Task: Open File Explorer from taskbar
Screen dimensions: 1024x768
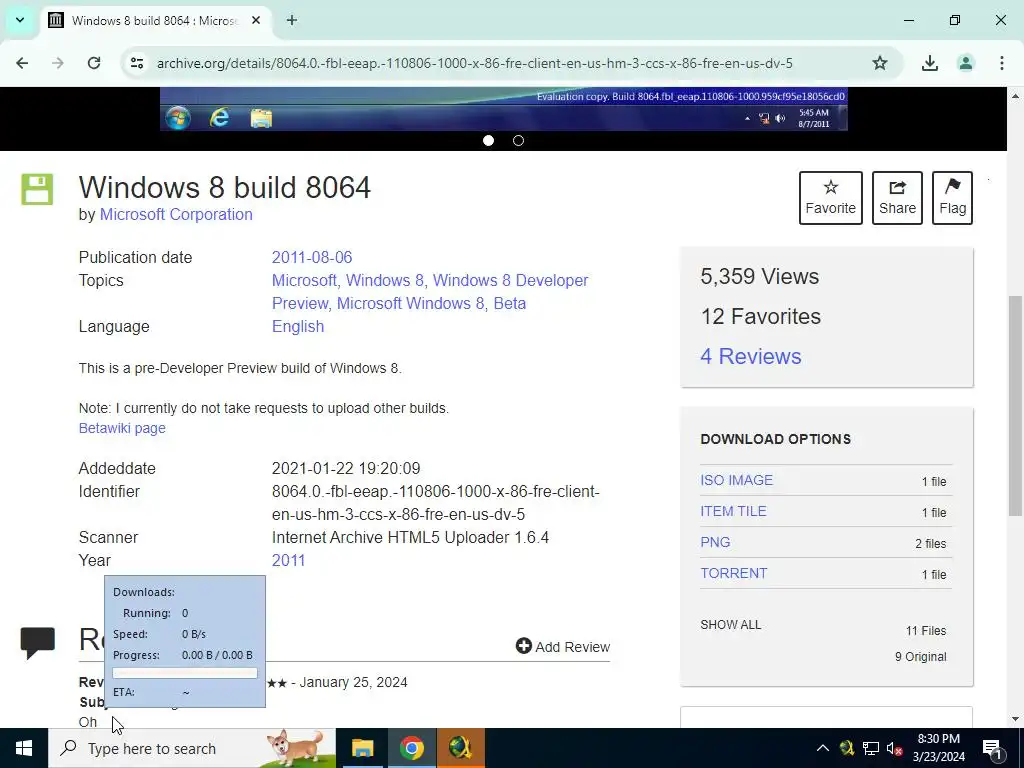Action: coord(362,748)
